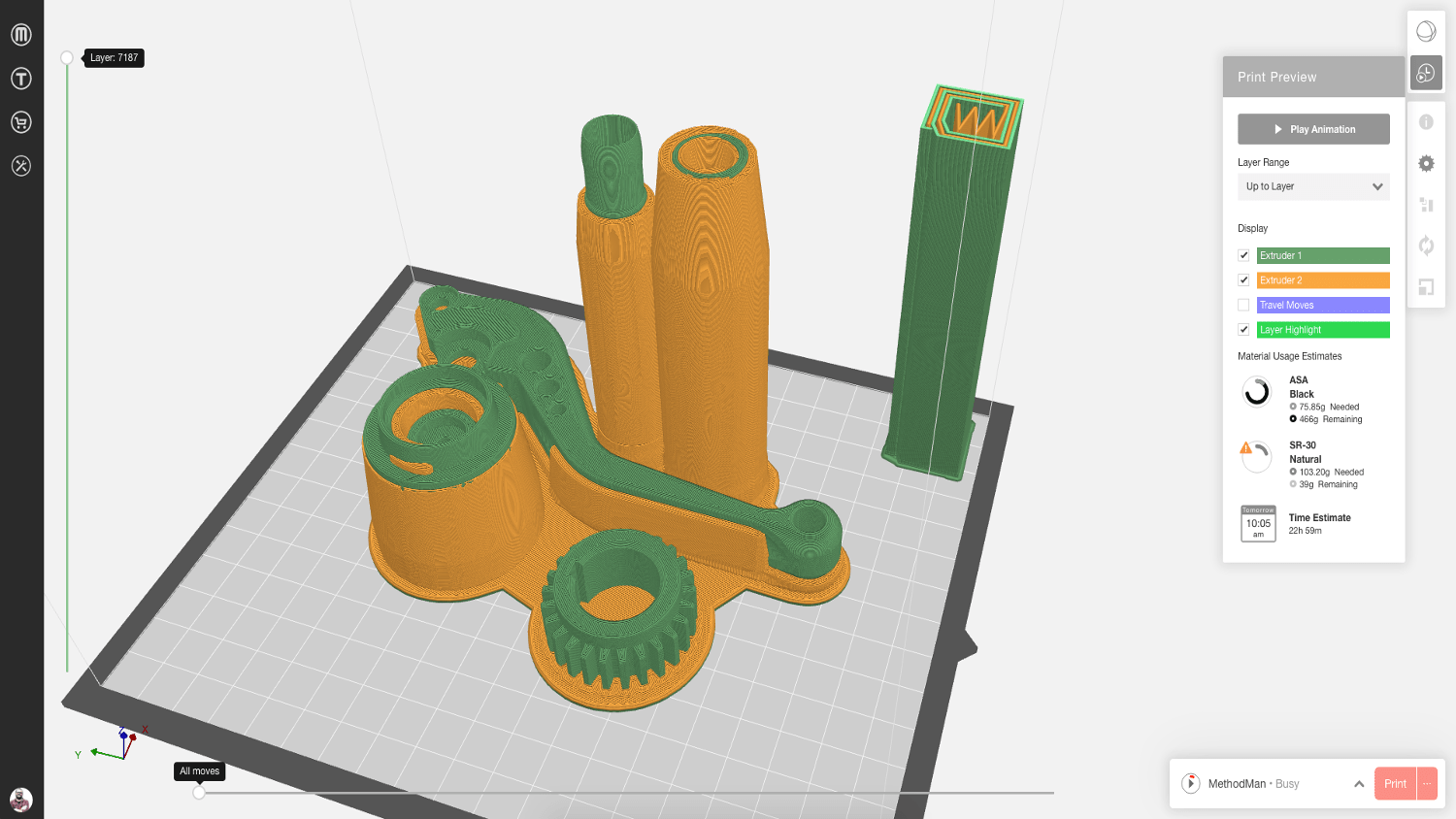1456x819 pixels.
Task: Collapse the MethodMan printer panel chevron
Action: point(1359,783)
